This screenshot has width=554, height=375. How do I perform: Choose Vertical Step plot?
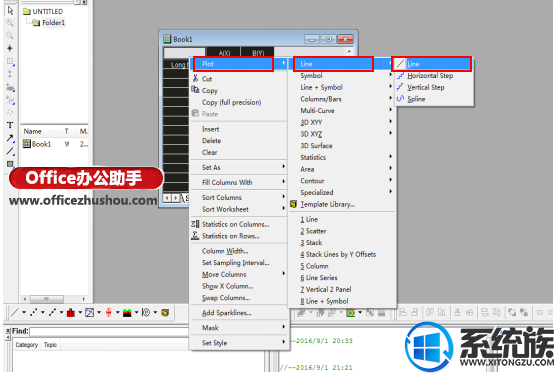click(434, 87)
